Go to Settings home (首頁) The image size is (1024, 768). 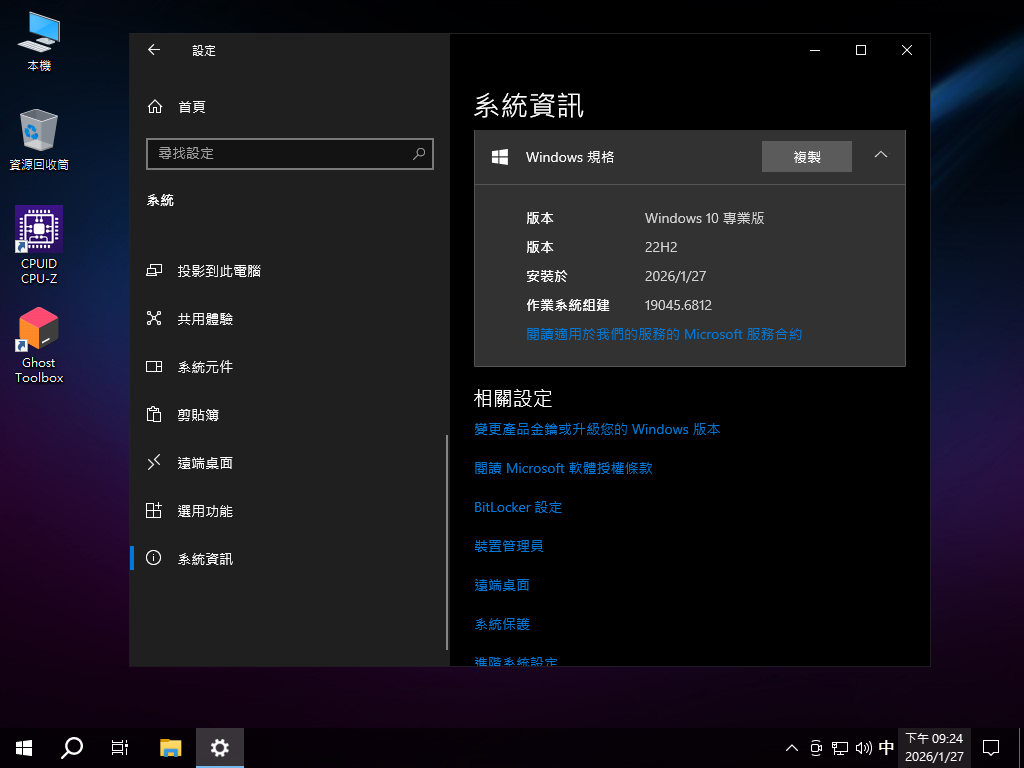click(x=190, y=107)
